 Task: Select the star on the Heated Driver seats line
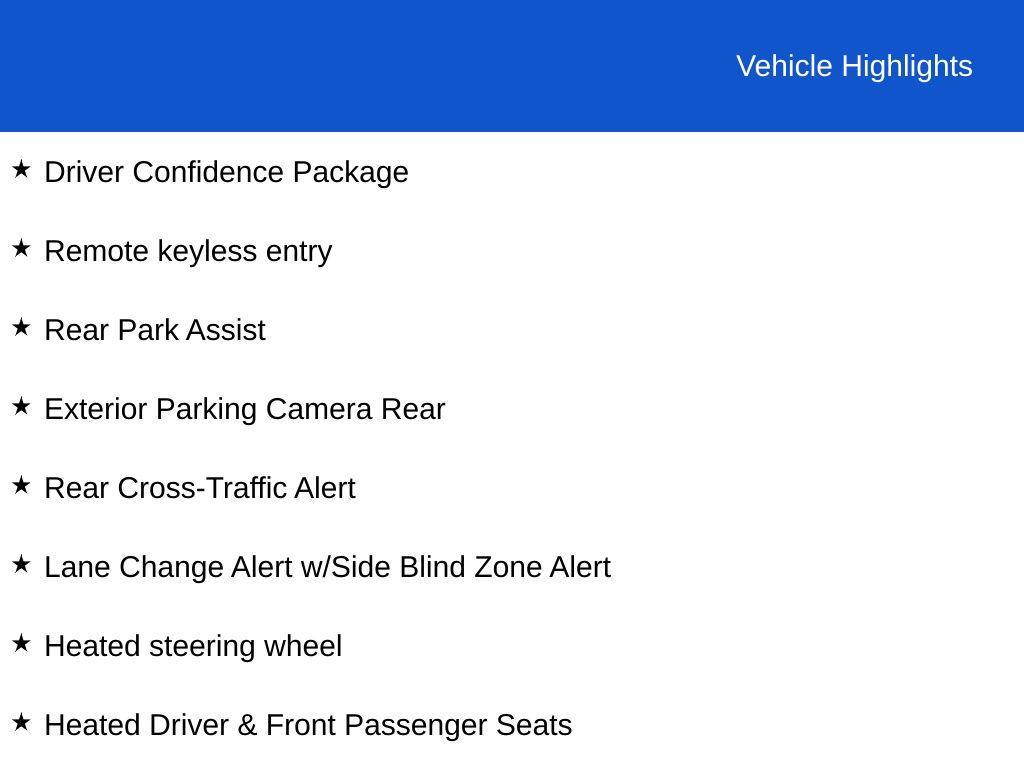click(x=21, y=723)
